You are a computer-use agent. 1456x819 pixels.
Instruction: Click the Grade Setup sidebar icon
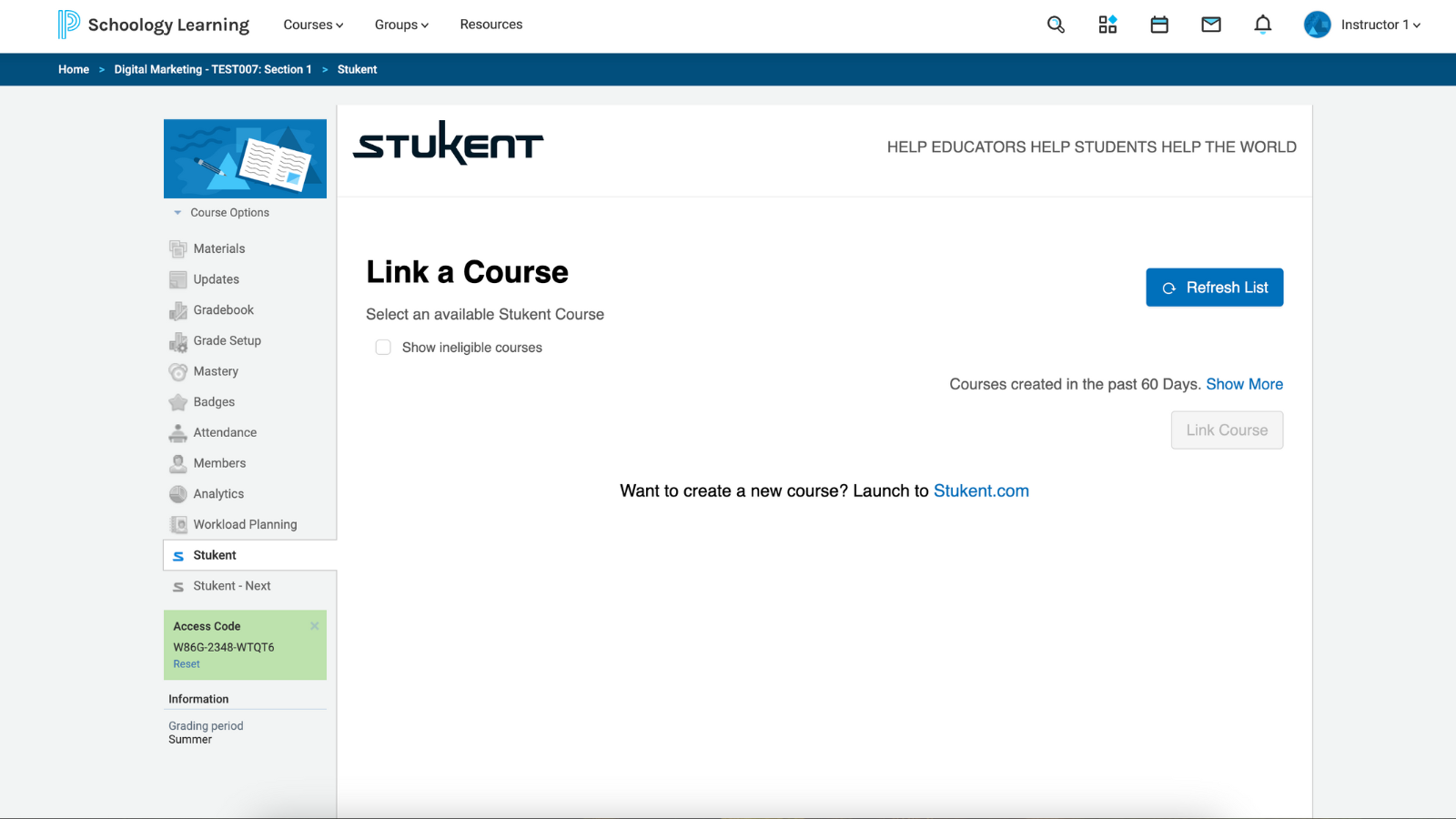pyautogui.click(x=178, y=341)
